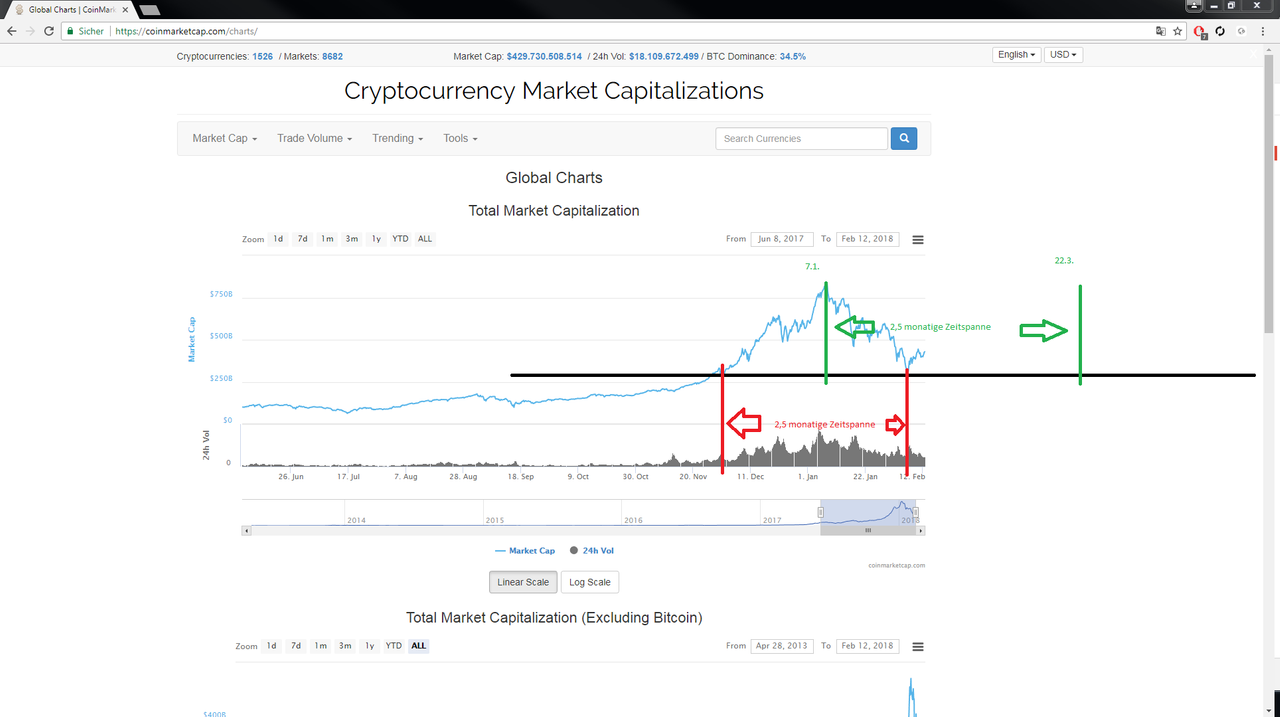Click the blue search magnifier button
Viewport: 1280px width, 717px height.
coord(903,138)
